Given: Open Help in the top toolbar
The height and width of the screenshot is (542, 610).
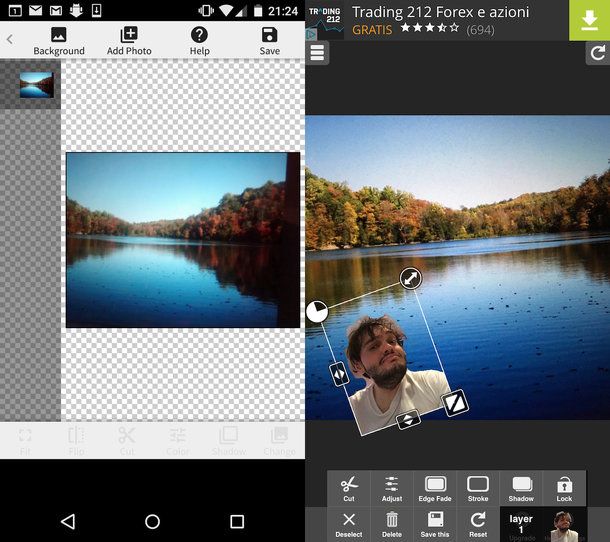Looking at the screenshot, I should (199, 41).
